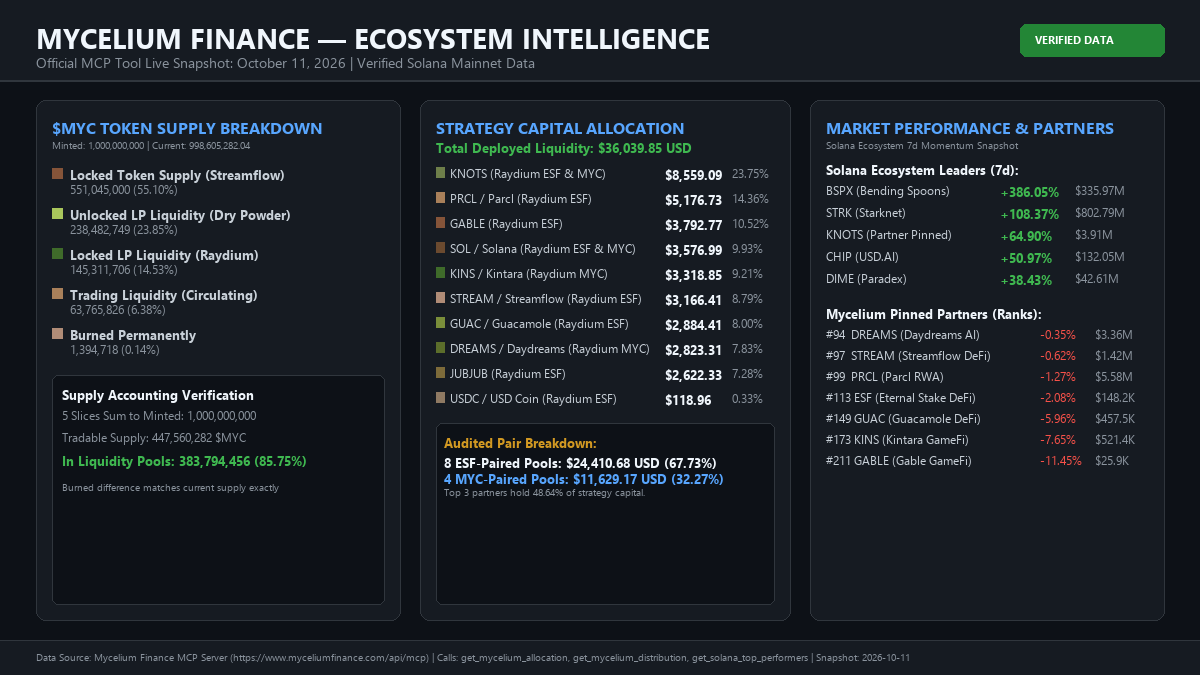Viewport: 1200px width, 675px height.
Task: Click the GUAC / Guacamole color swatch
Action: [441, 323]
